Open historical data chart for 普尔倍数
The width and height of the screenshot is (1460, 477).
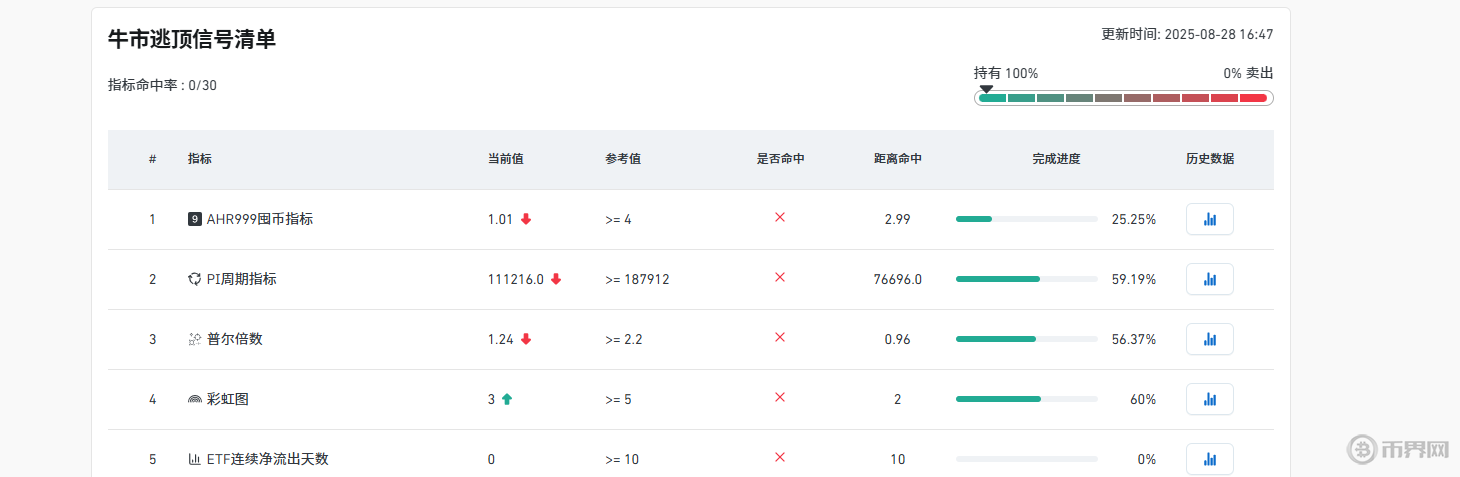pos(1209,339)
